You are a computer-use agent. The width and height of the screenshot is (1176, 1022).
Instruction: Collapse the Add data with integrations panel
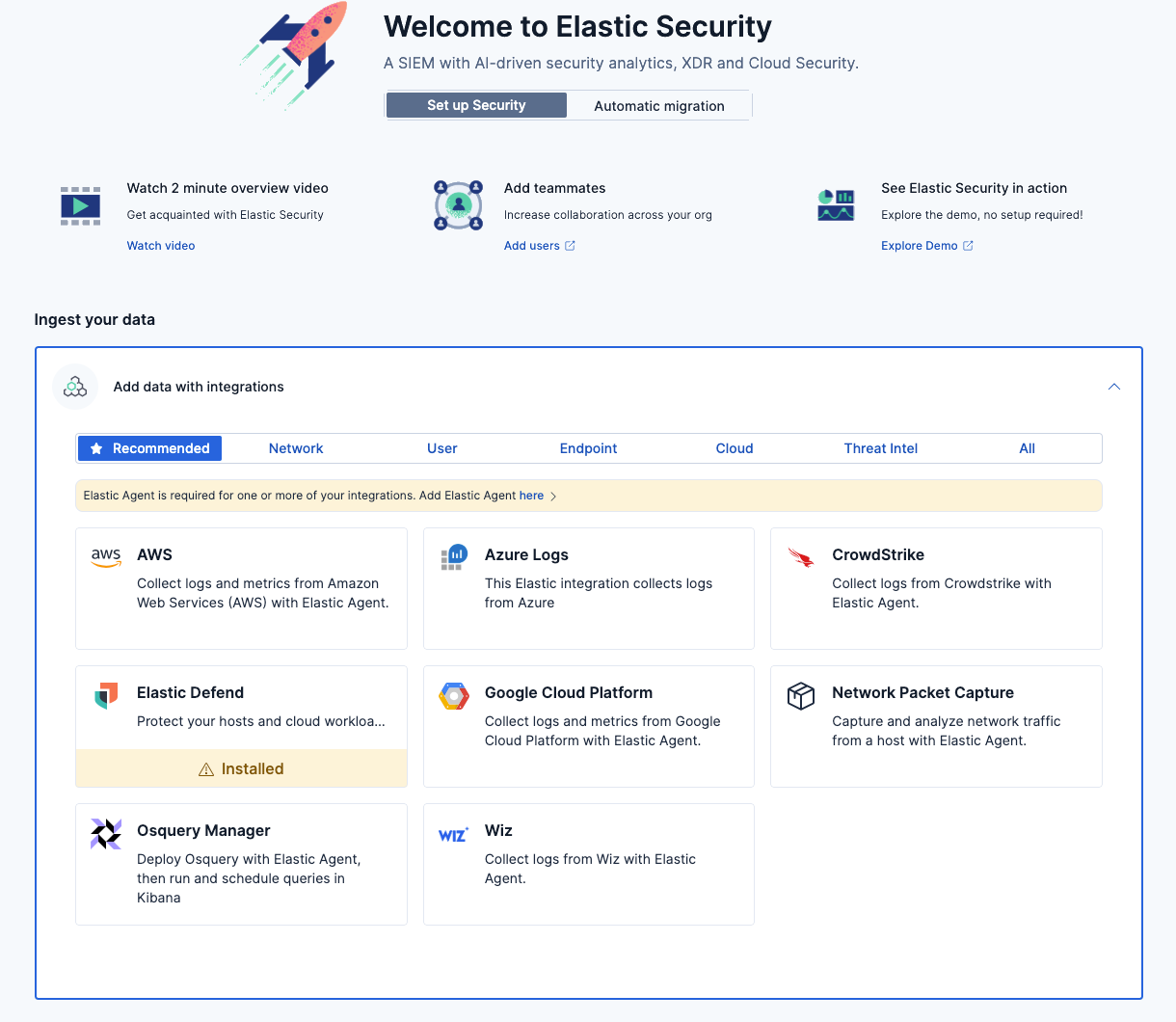click(x=1114, y=387)
